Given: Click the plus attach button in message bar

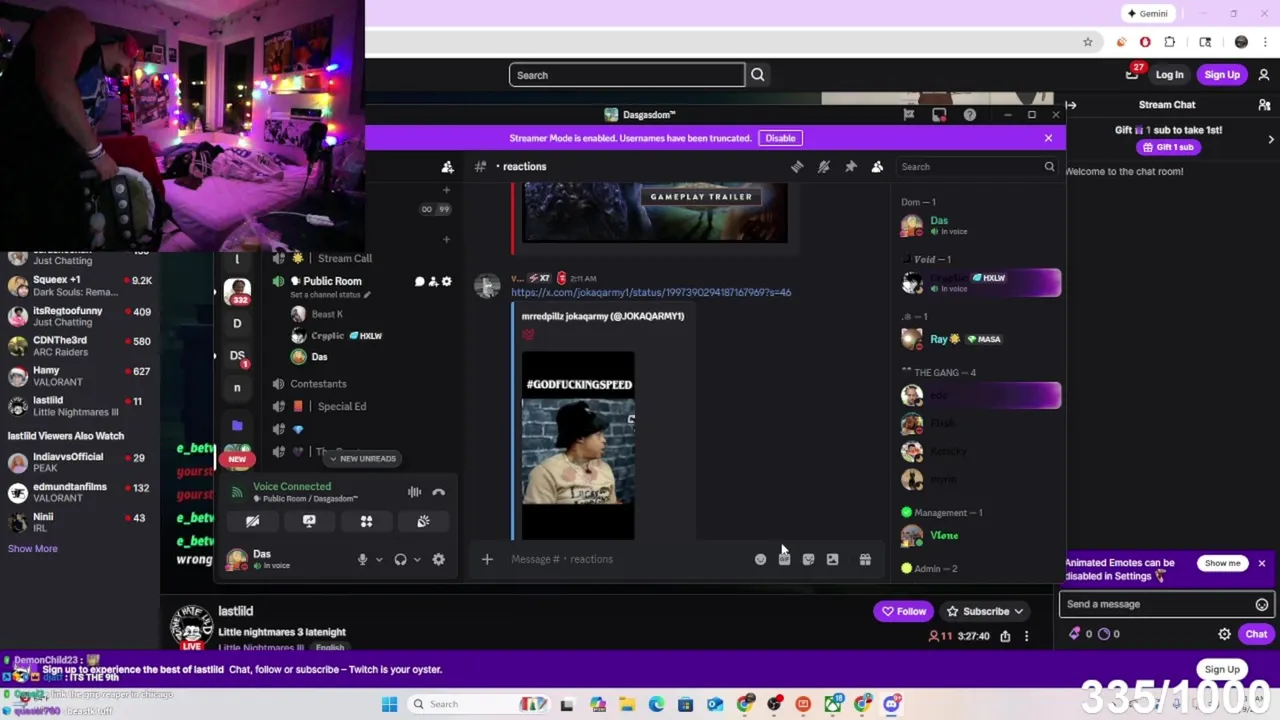Looking at the screenshot, I should (487, 559).
